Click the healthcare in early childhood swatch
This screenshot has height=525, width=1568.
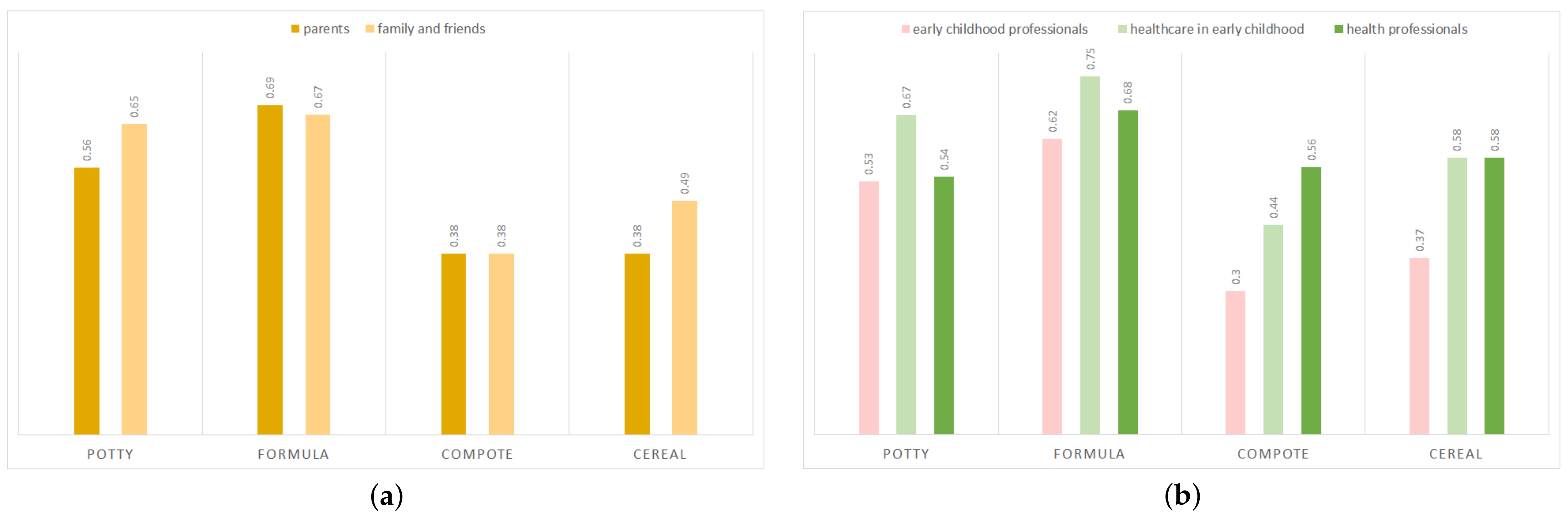click(1122, 29)
